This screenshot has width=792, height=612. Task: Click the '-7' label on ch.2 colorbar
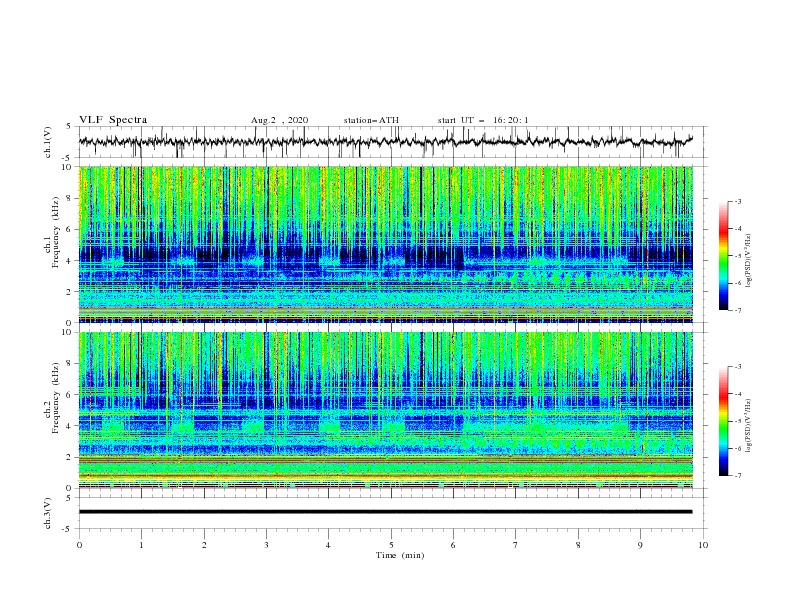click(737, 476)
